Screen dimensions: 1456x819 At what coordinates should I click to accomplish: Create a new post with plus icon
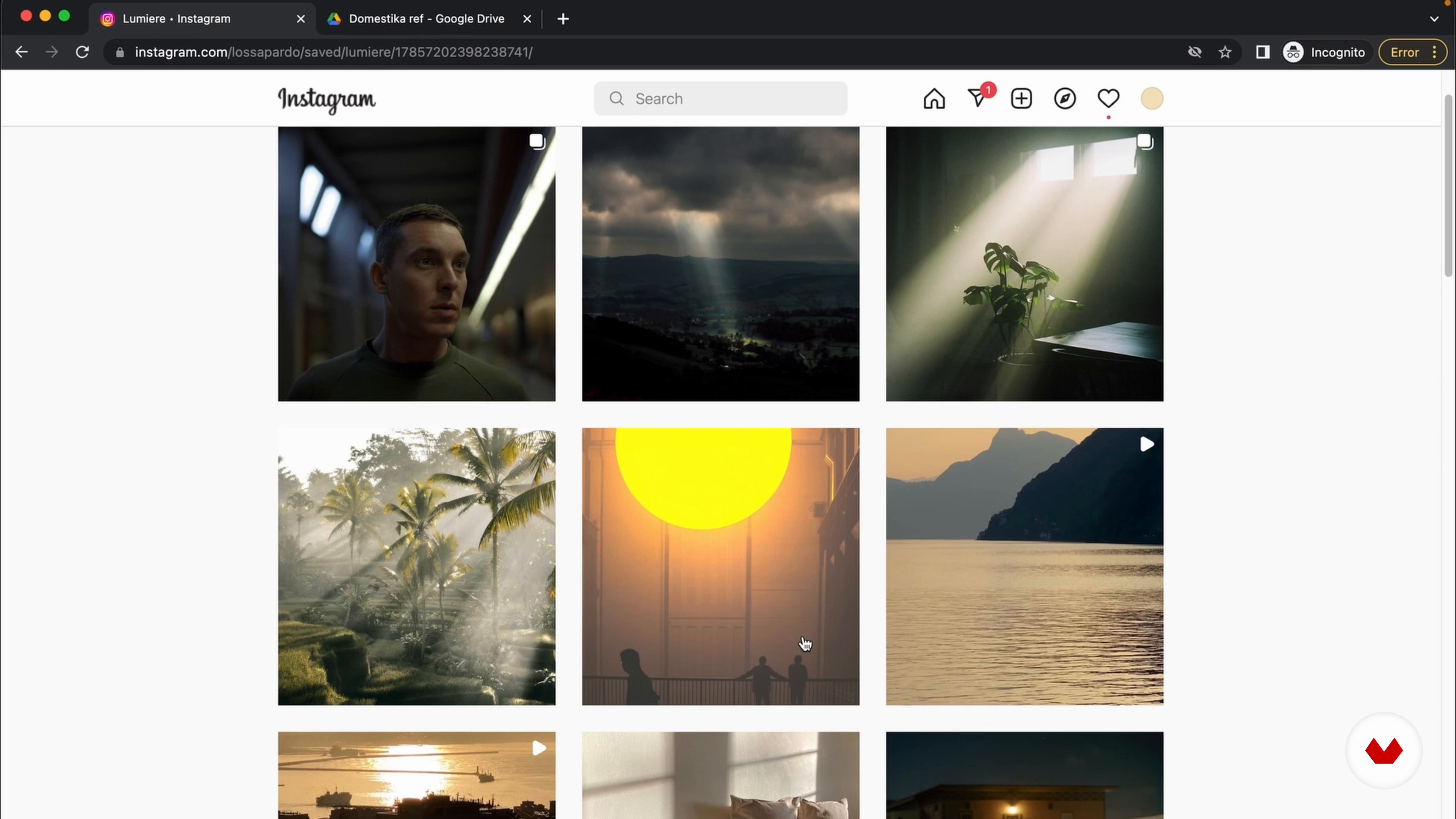click(x=1021, y=98)
